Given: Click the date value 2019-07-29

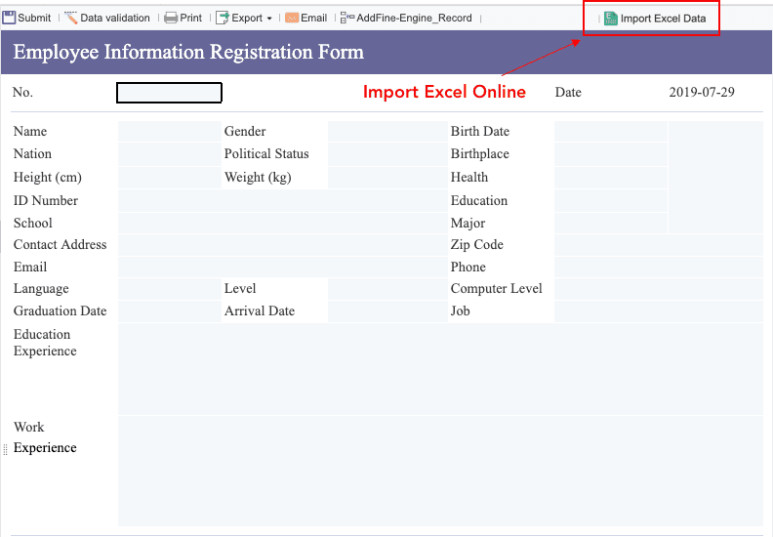Looking at the screenshot, I should click(x=702, y=92).
